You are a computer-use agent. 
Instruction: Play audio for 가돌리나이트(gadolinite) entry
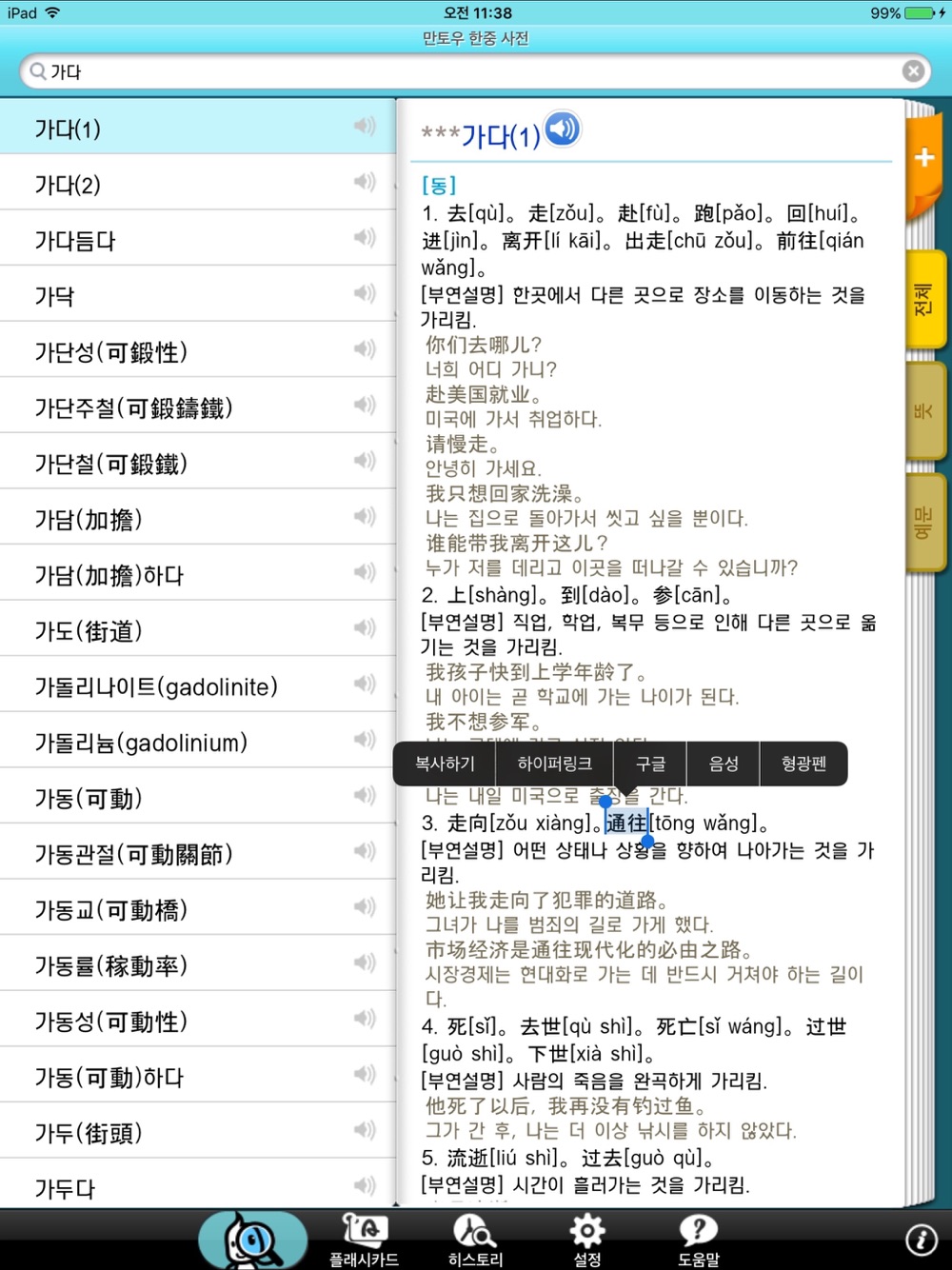point(365,685)
